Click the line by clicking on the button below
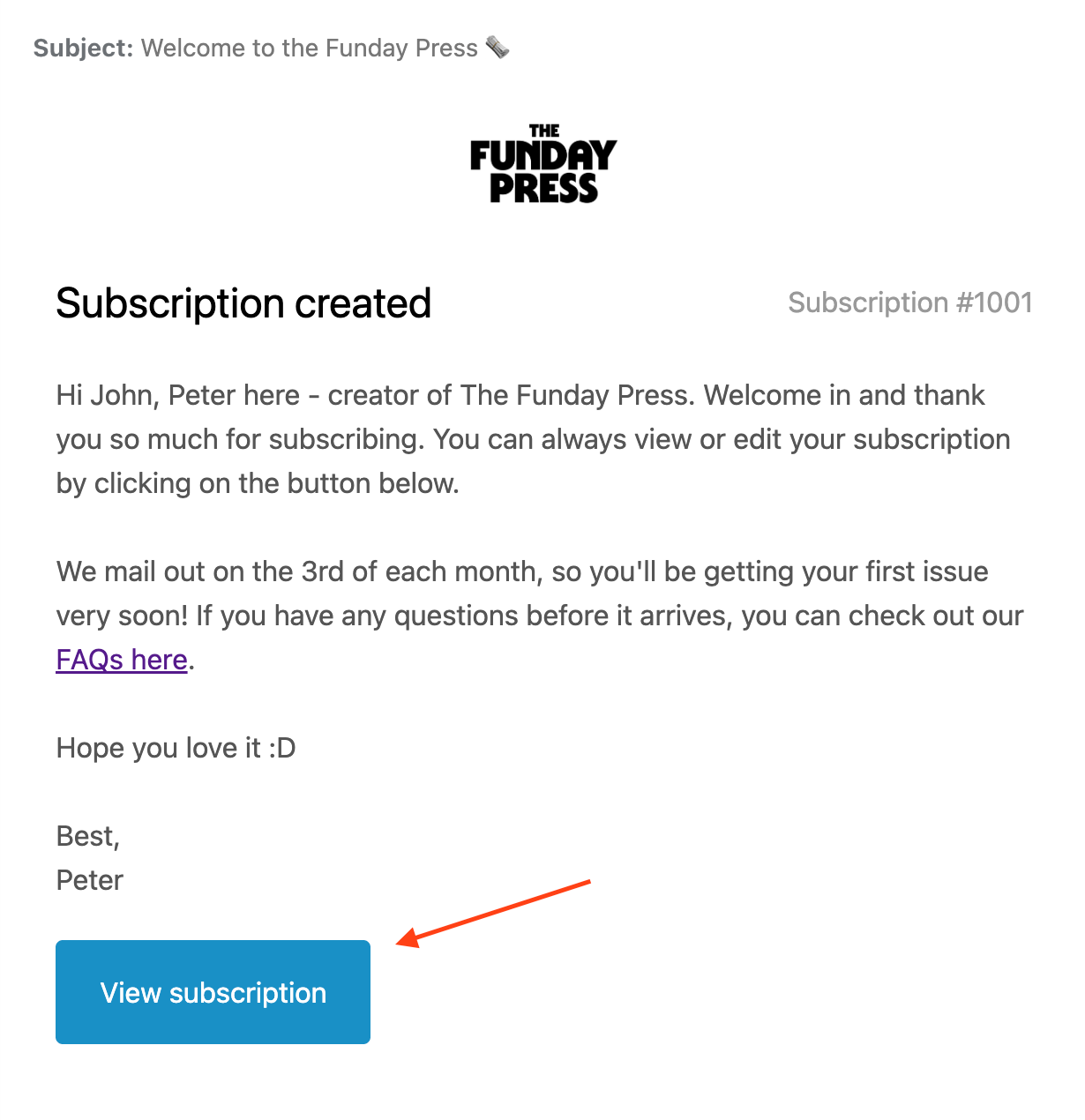This screenshot has height=1120, width=1085. click(258, 483)
